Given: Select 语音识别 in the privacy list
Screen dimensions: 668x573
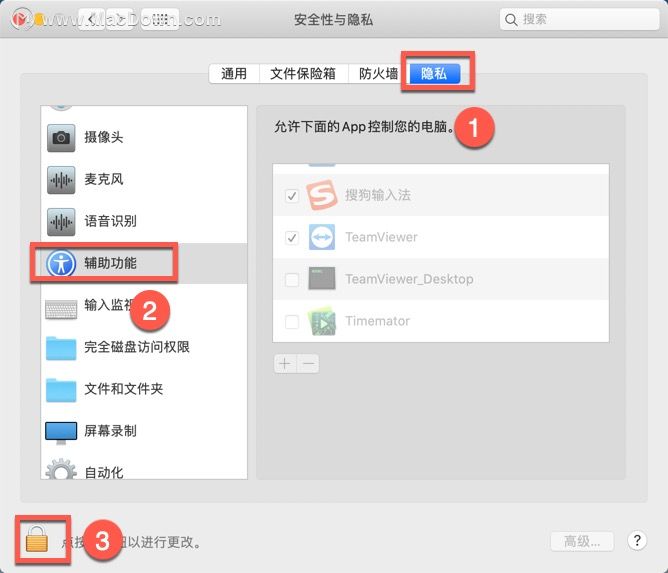Looking at the screenshot, I should 144,222.
